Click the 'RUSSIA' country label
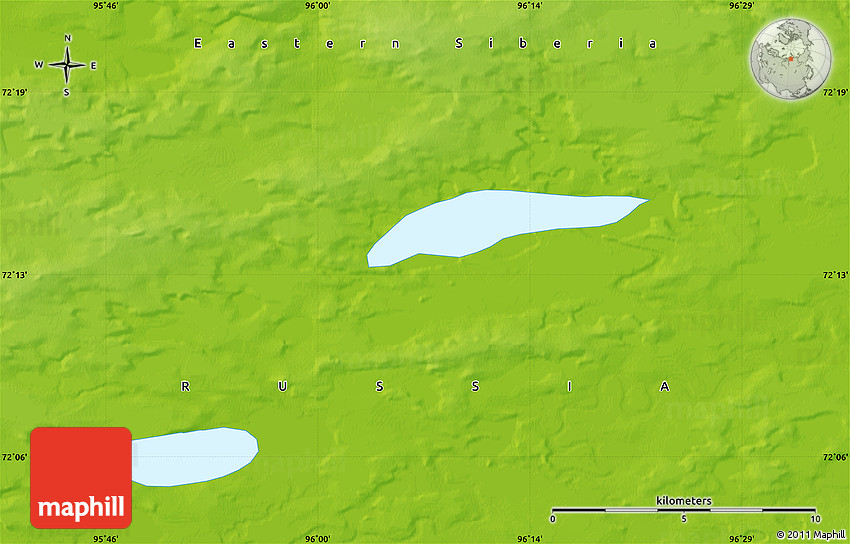The image size is (850, 544). pos(426,386)
